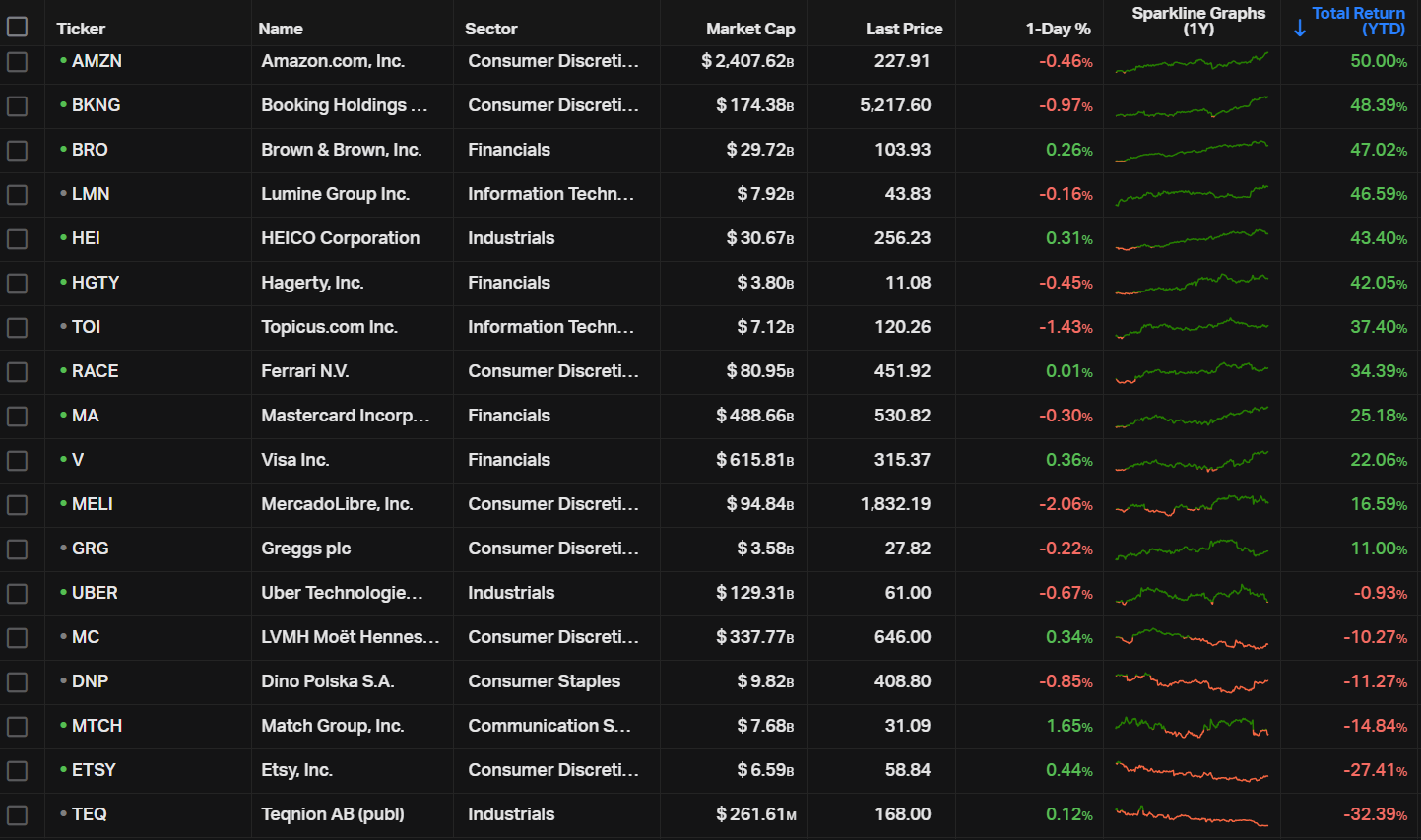Image resolution: width=1421 pixels, height=840 pixels.
Task: Open the MTCH 1Y sparkline graph
Action: [x=1192, y=727]
